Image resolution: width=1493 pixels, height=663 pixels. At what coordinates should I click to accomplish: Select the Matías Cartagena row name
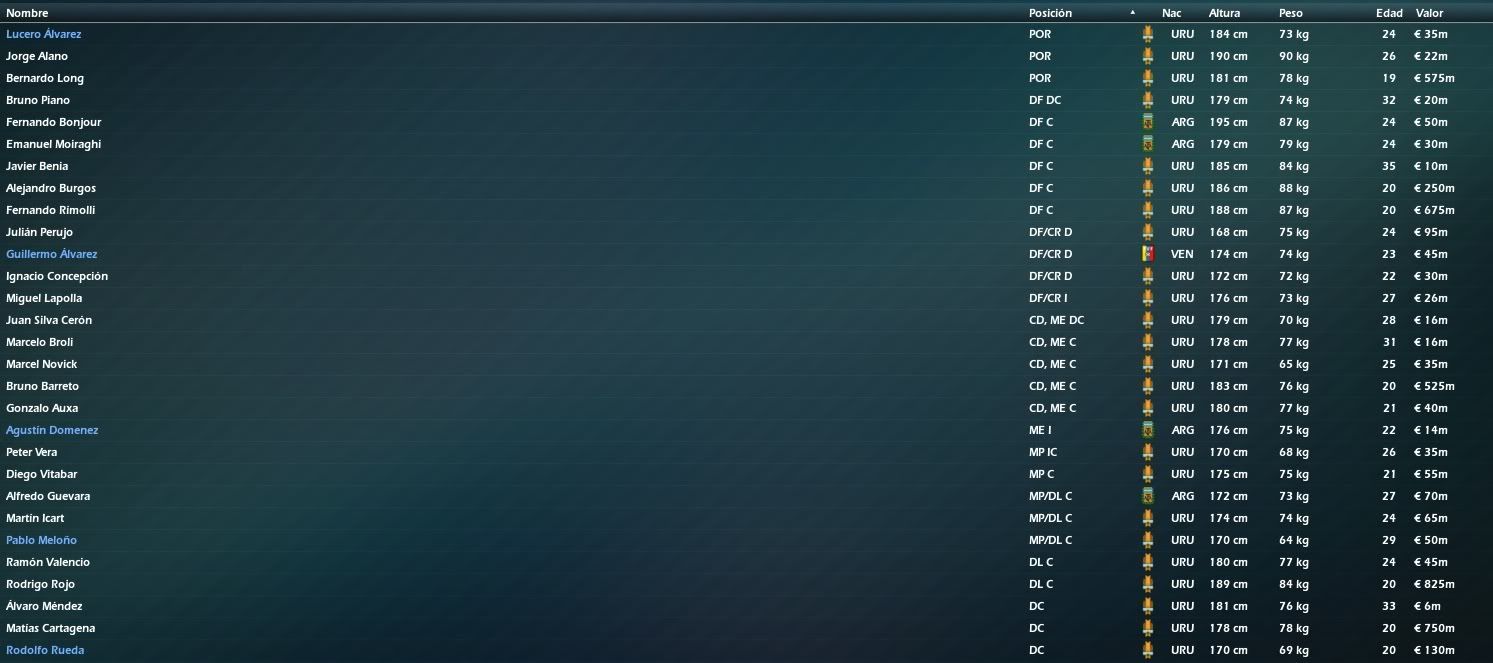point(51,628)
